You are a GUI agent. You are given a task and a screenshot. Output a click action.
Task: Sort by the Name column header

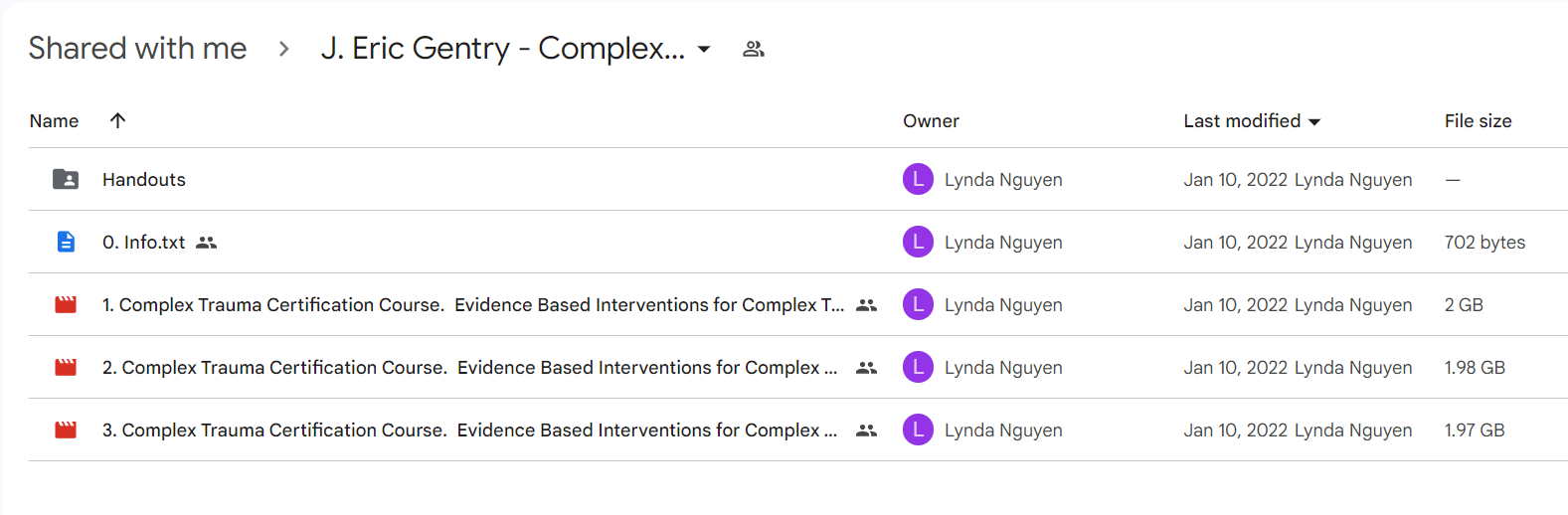[54, 120]
